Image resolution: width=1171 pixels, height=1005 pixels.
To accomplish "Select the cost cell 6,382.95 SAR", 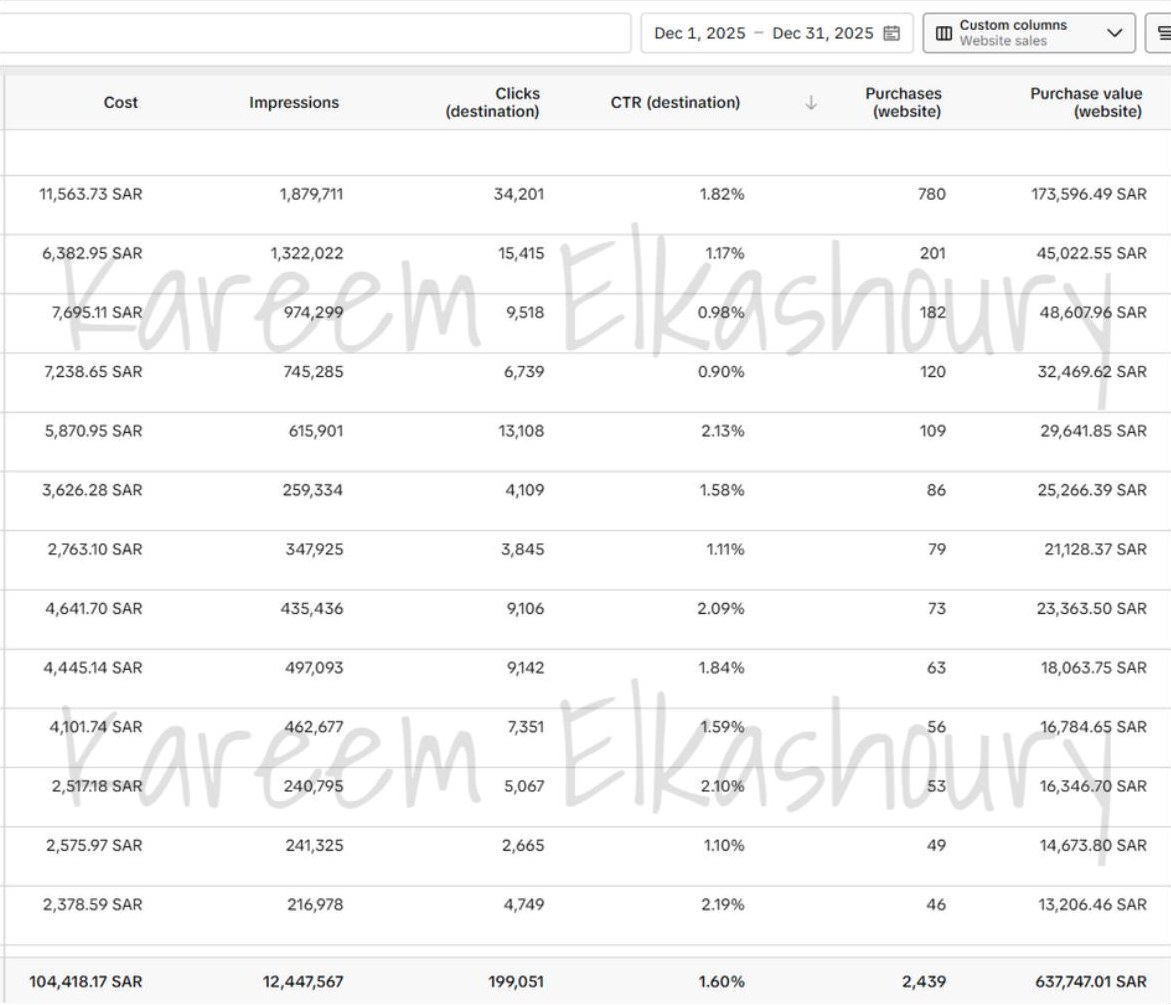I will 92,253.
